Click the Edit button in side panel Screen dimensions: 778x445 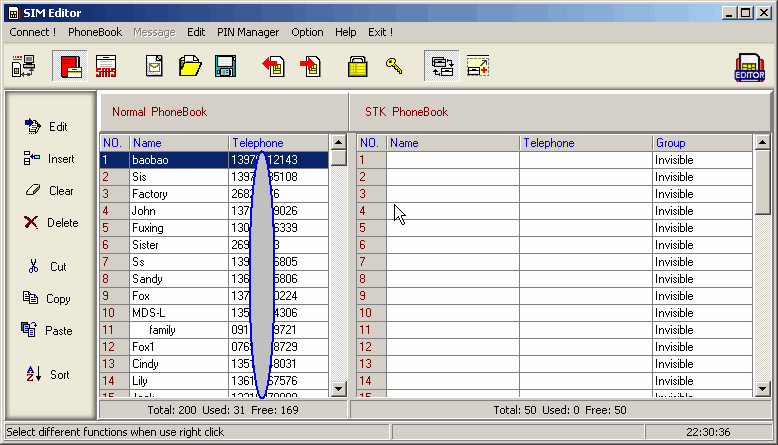(x=46, y=127)
